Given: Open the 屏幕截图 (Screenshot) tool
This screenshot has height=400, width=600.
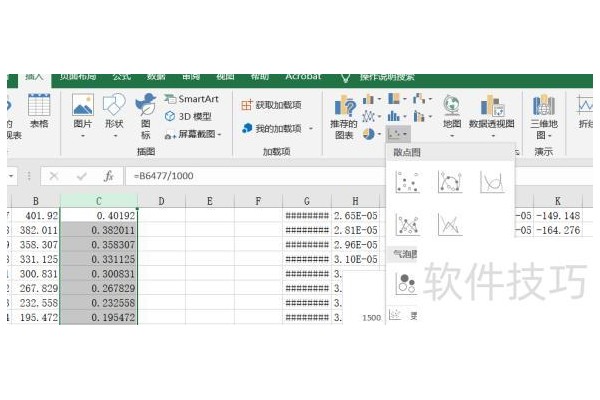Looking at the screenshot, I should point(193,134).
